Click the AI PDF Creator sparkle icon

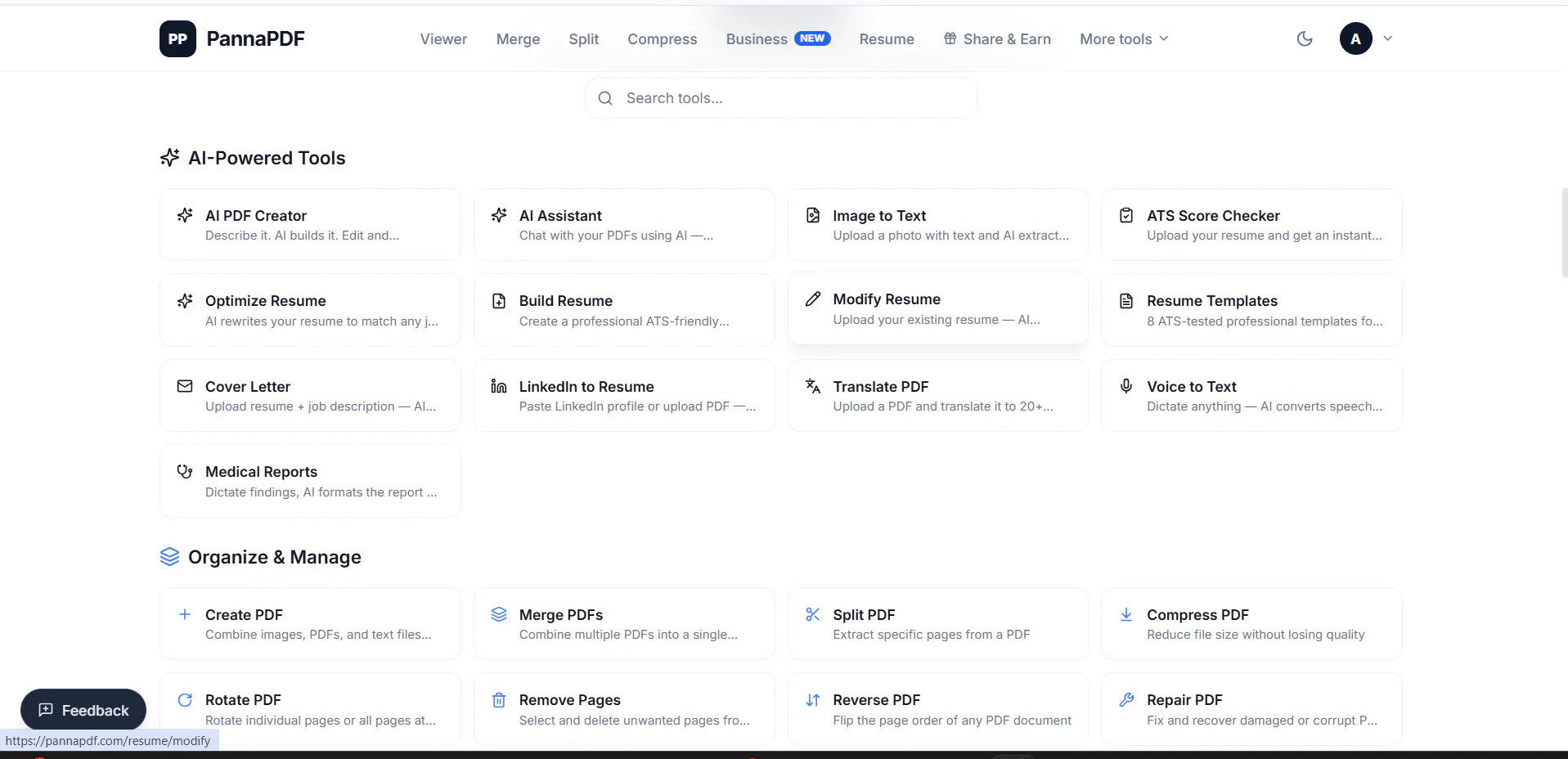(185, 215)
